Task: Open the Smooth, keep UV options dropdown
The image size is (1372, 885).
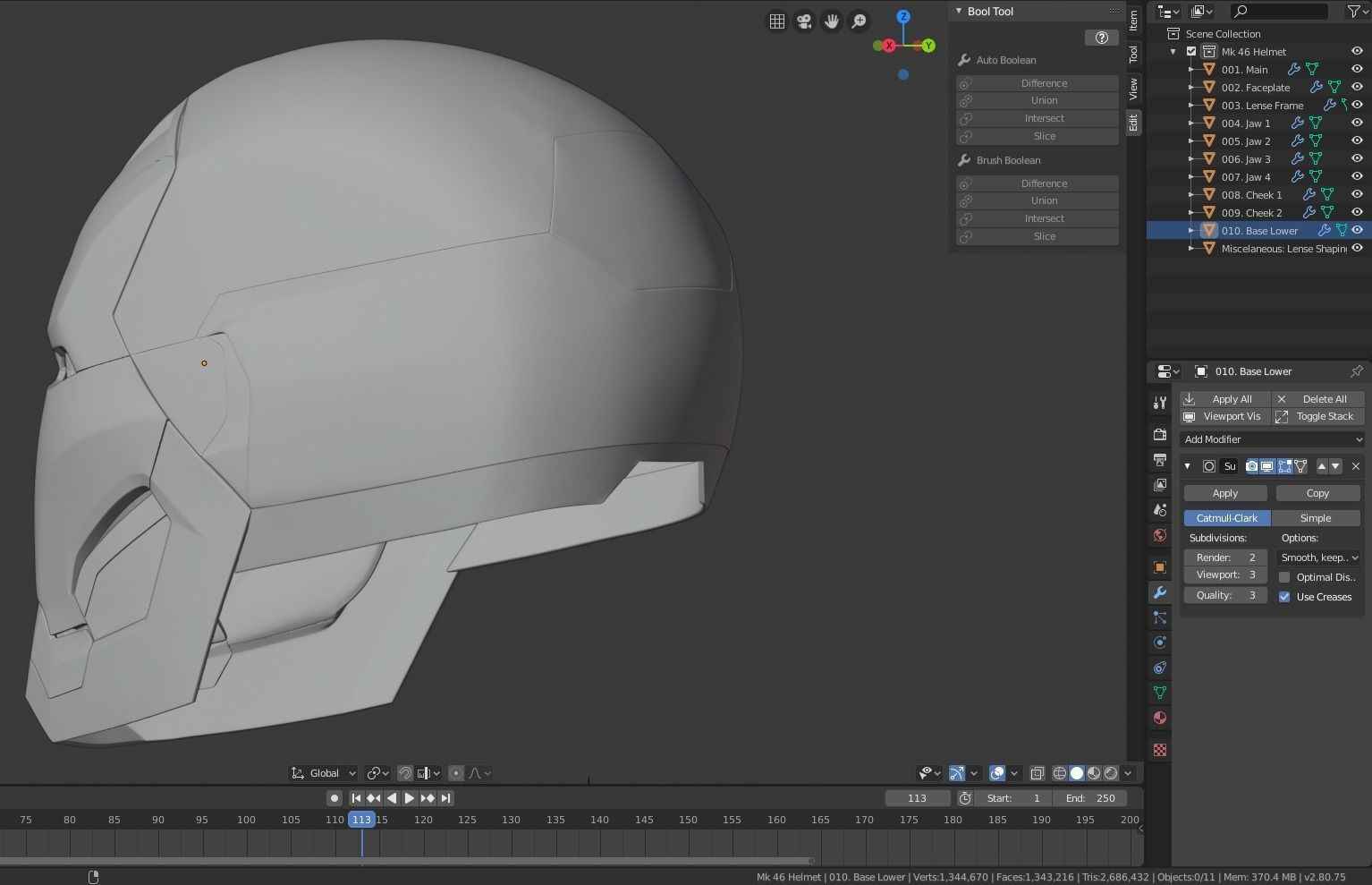Action: click(1319, 557)
